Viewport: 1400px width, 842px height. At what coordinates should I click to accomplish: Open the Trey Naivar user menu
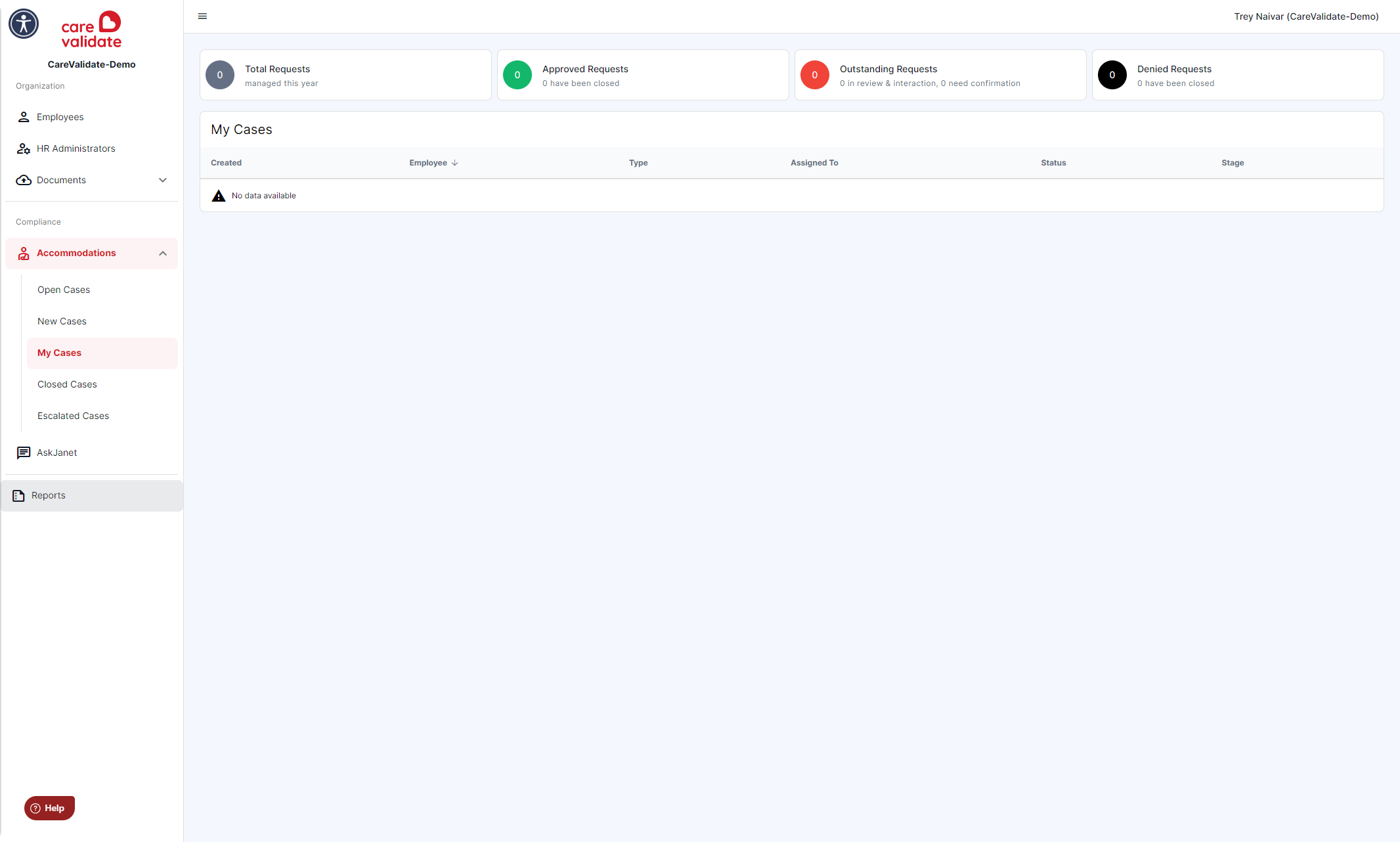click(1306, 16)
